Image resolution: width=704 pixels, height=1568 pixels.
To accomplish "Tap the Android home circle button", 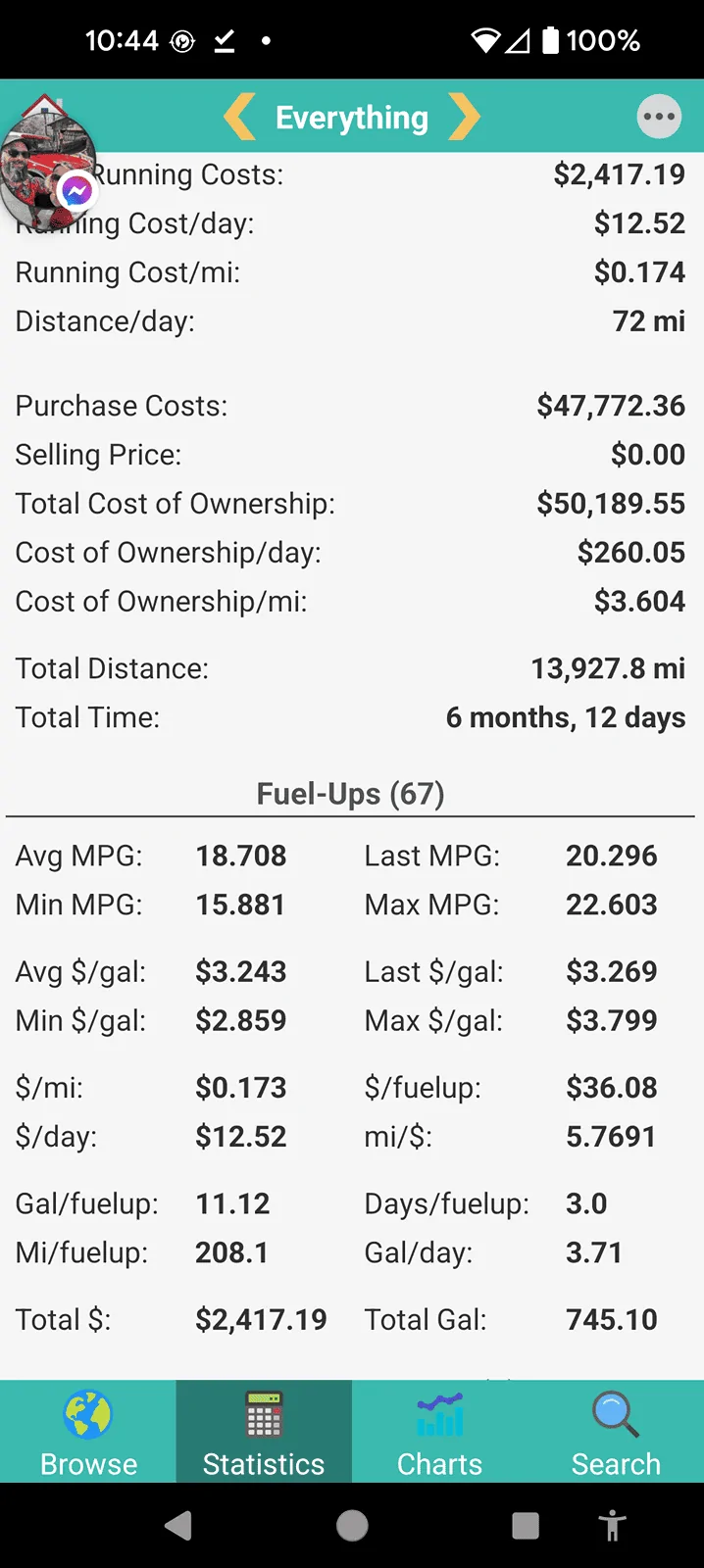I will point(352,1526).
